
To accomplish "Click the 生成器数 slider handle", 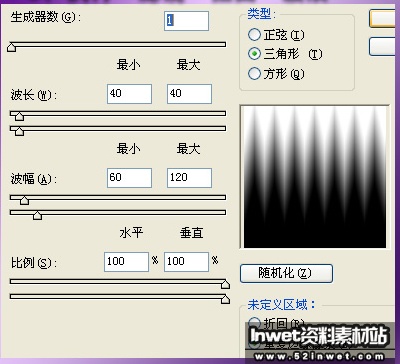I will [12, 47].
